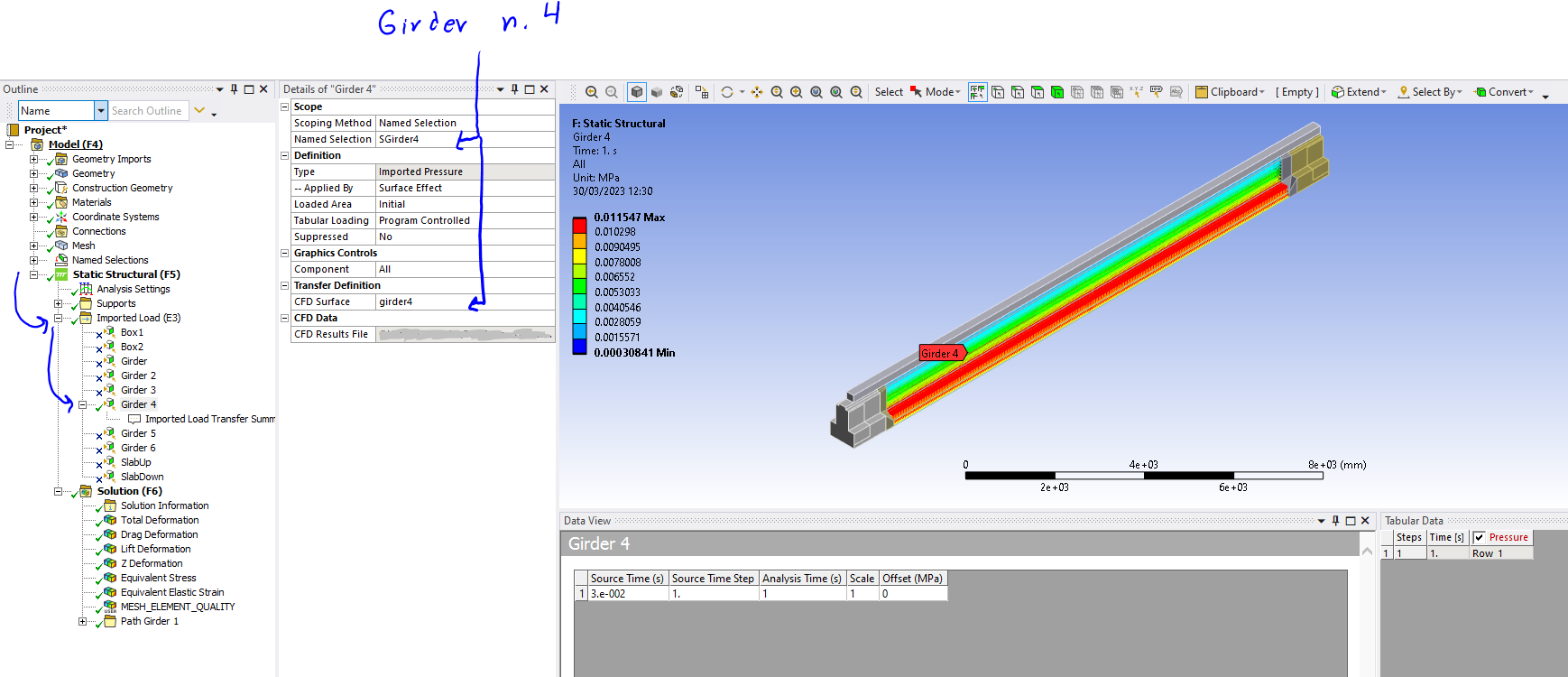Screen dimensions: 1568x677
Task: Activate the Rotate view tool
Action: point(727,92)
